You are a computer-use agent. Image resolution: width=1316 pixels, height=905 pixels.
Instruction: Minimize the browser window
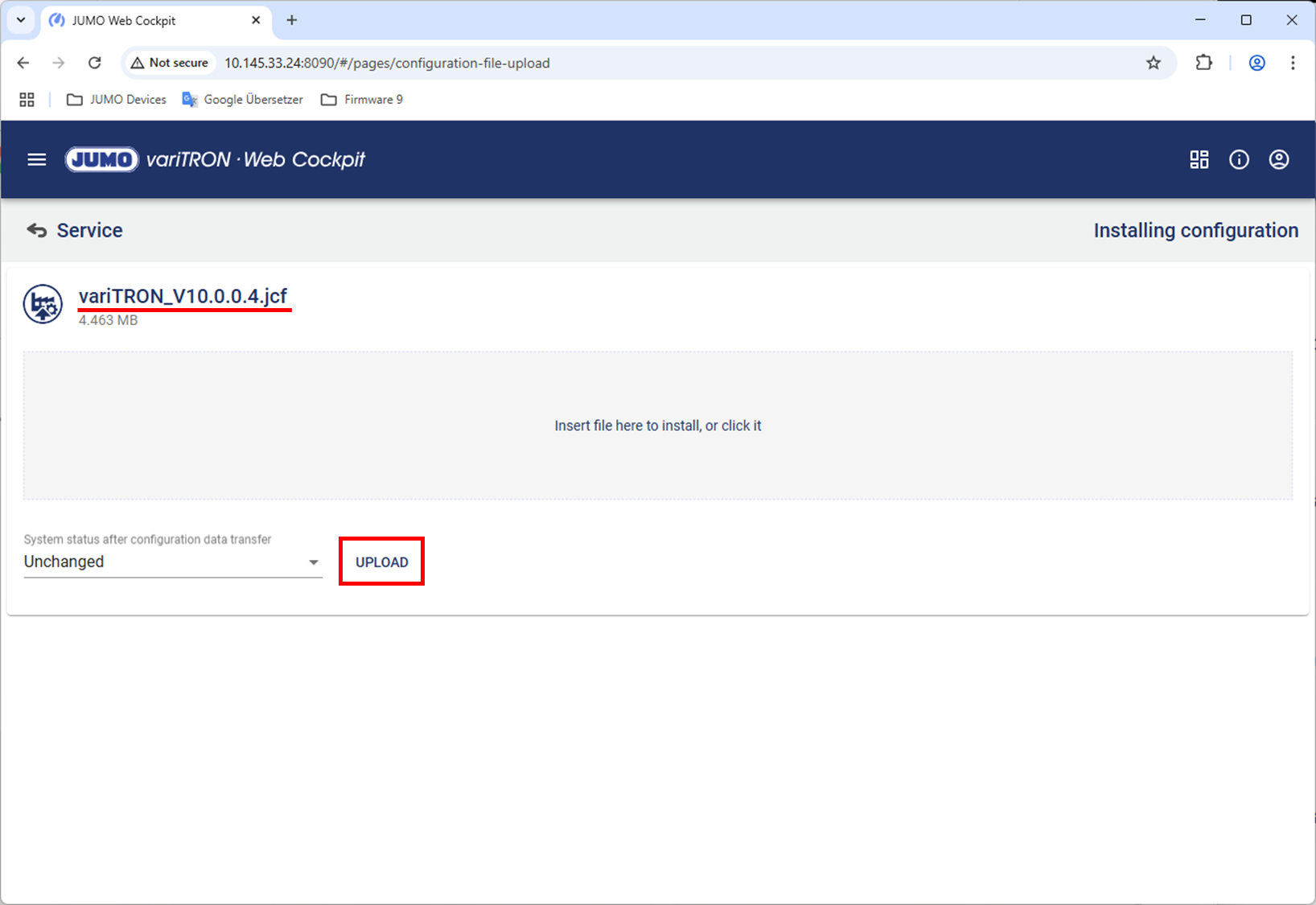(1201, 20)
